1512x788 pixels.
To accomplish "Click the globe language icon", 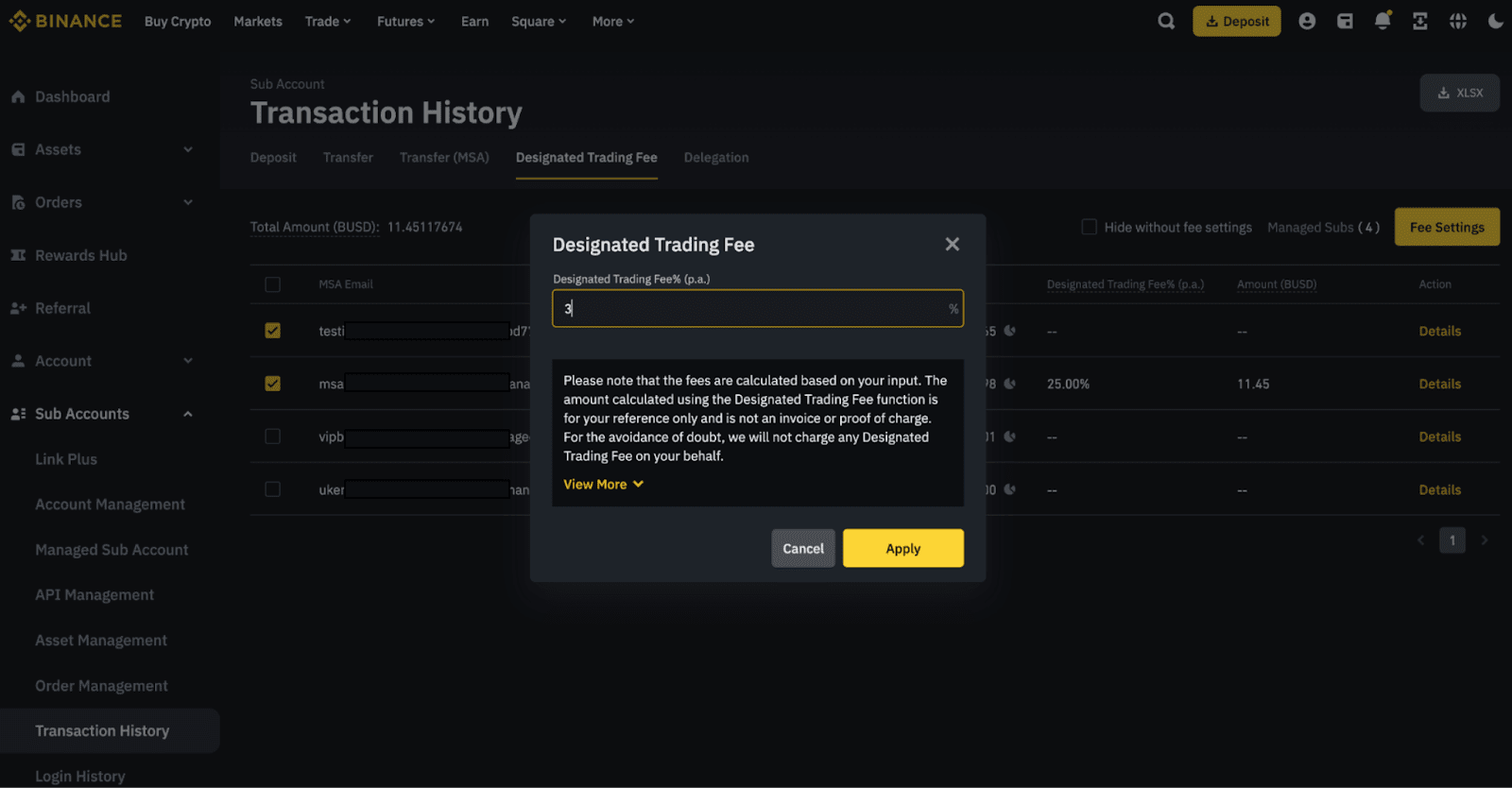I will tap(1458, 21).
